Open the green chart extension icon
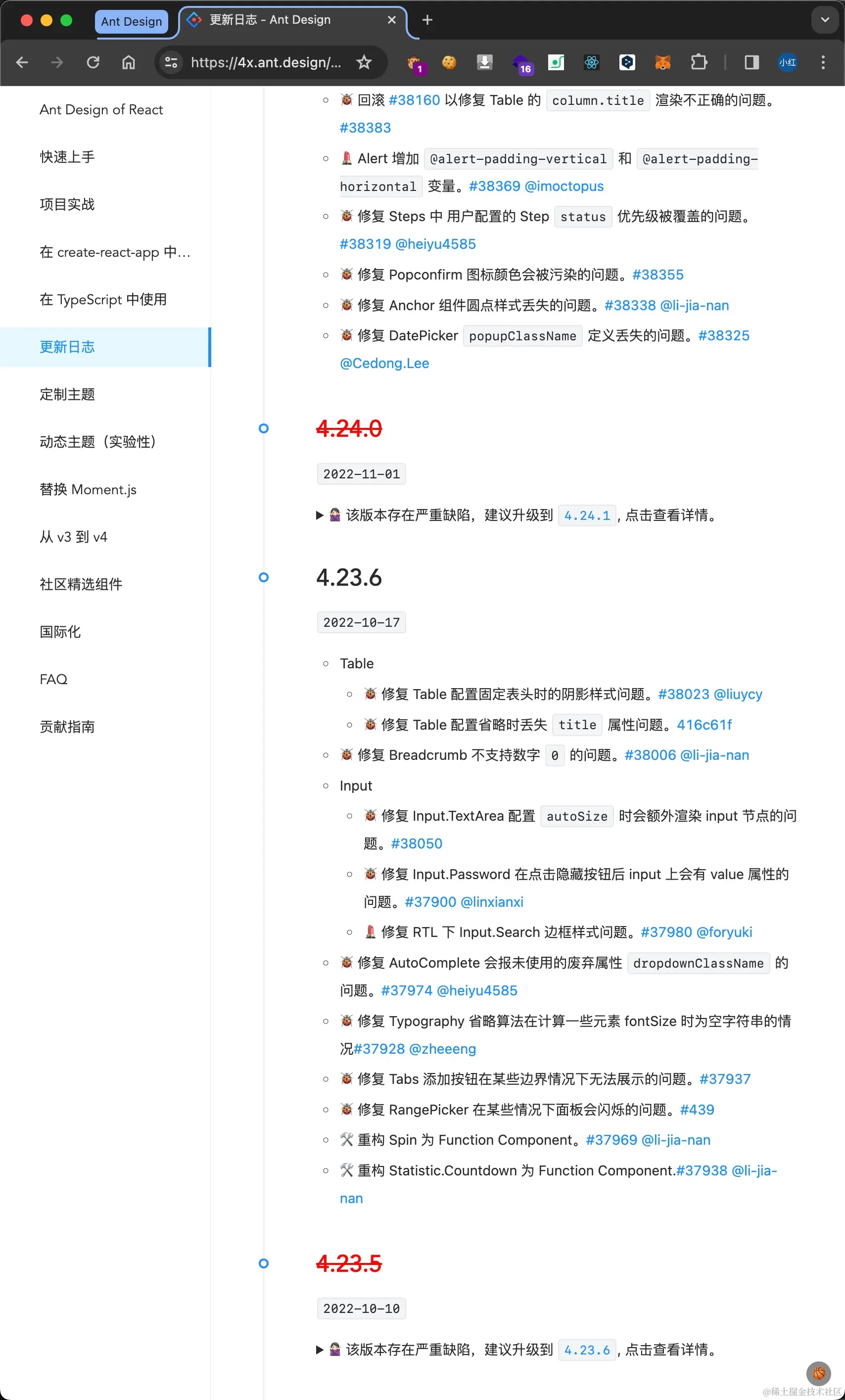Image resolution: width=845 pixels, height=1400 pixels. (556, 62)
